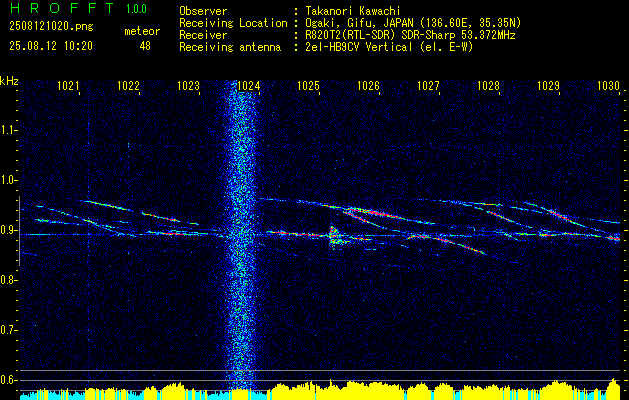Image resolution: width=629 pixels, height=400 pixels.
Task: Click the timestamp 25.08.12 10:20
Action: click(51, 46)
